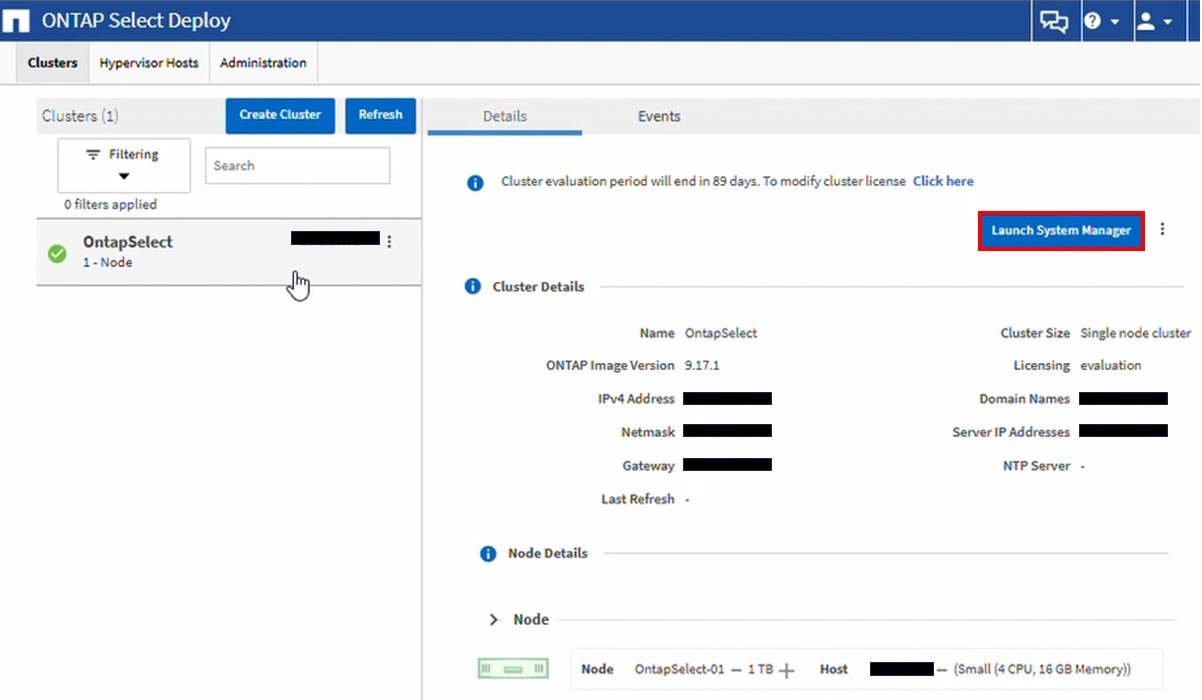Image resolution: width=1202 pixels, height=700 pixels.
Task: Open the Filtering dropdown
Action: (123, 165)
